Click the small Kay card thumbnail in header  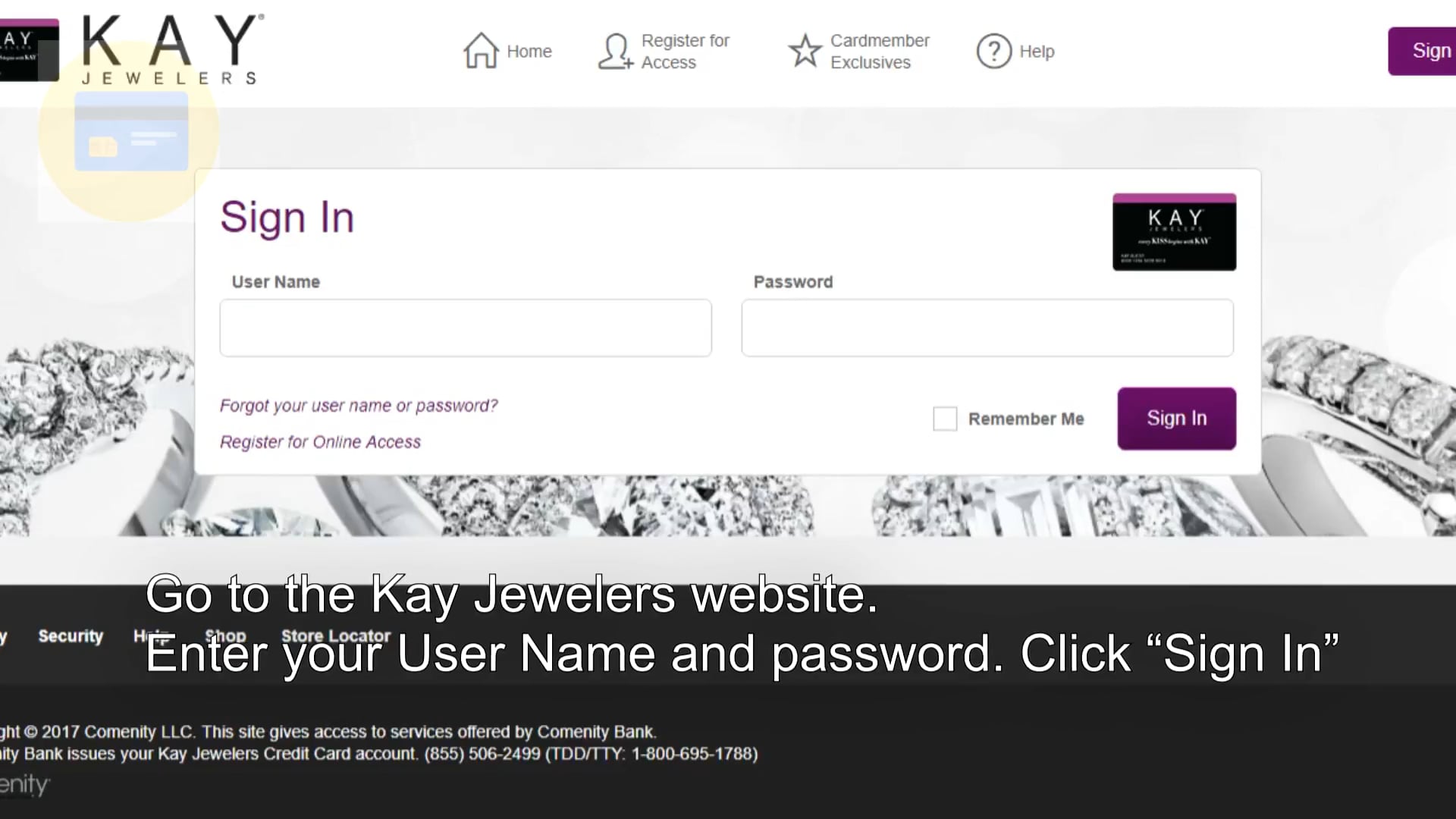coord(29,50)
